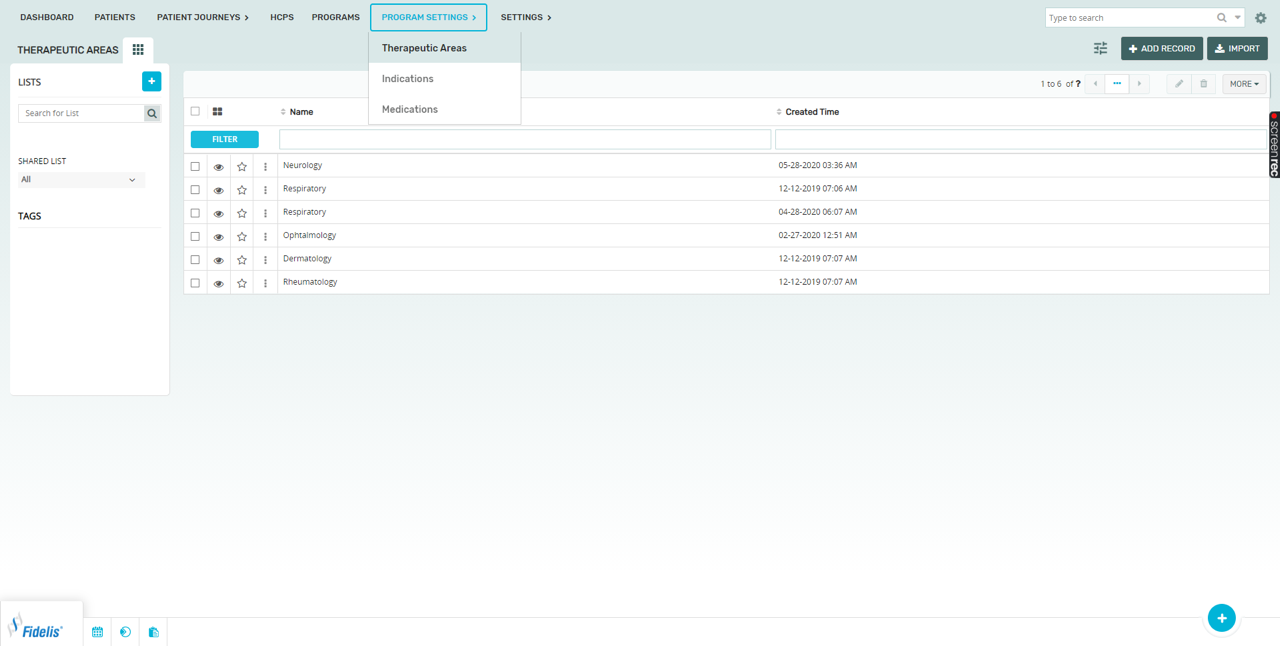Open the global search dropdown caret
The image size is (1280, 646).
[1238, 18]
